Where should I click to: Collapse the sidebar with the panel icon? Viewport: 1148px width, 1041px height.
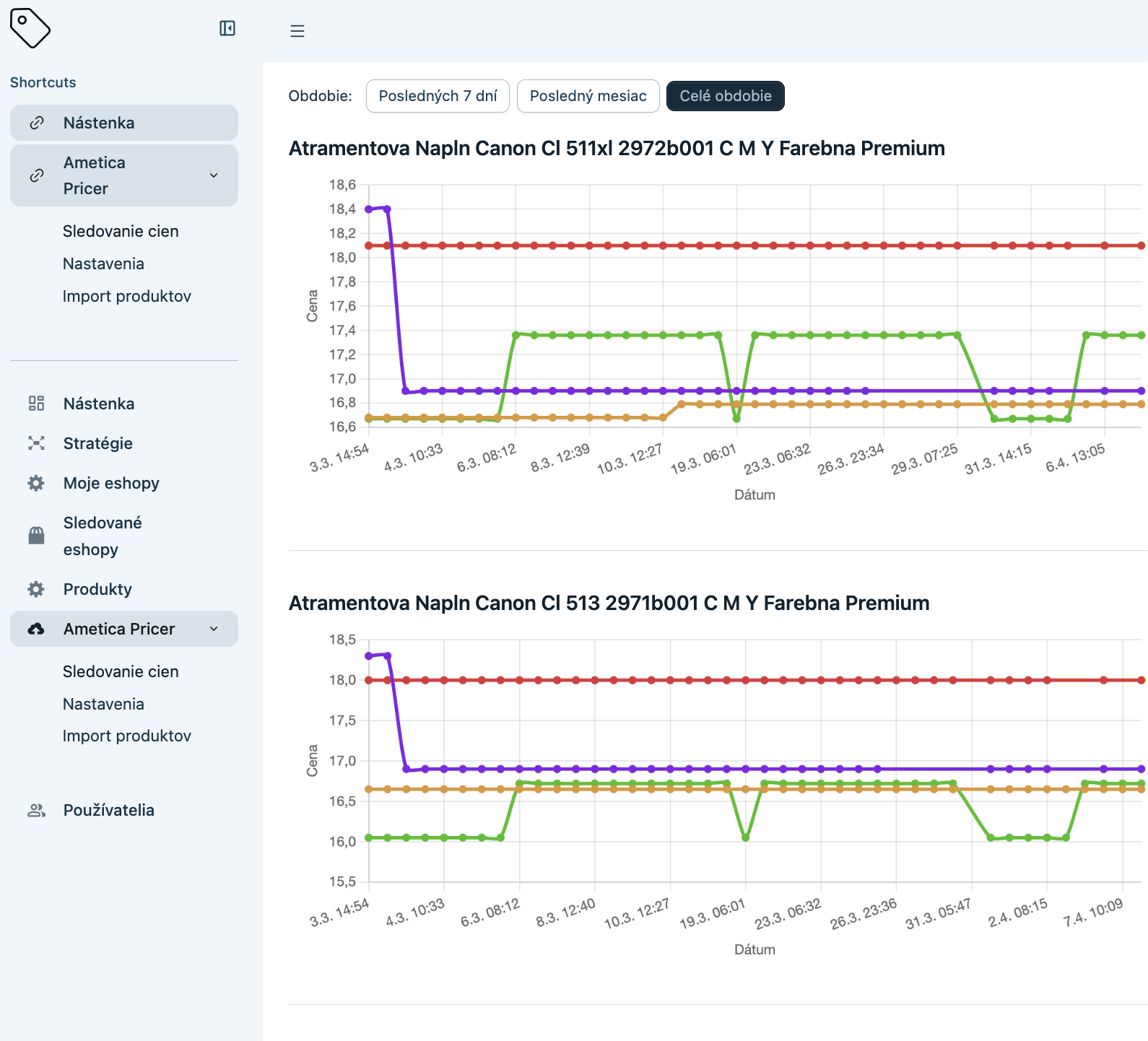[227, 28]
